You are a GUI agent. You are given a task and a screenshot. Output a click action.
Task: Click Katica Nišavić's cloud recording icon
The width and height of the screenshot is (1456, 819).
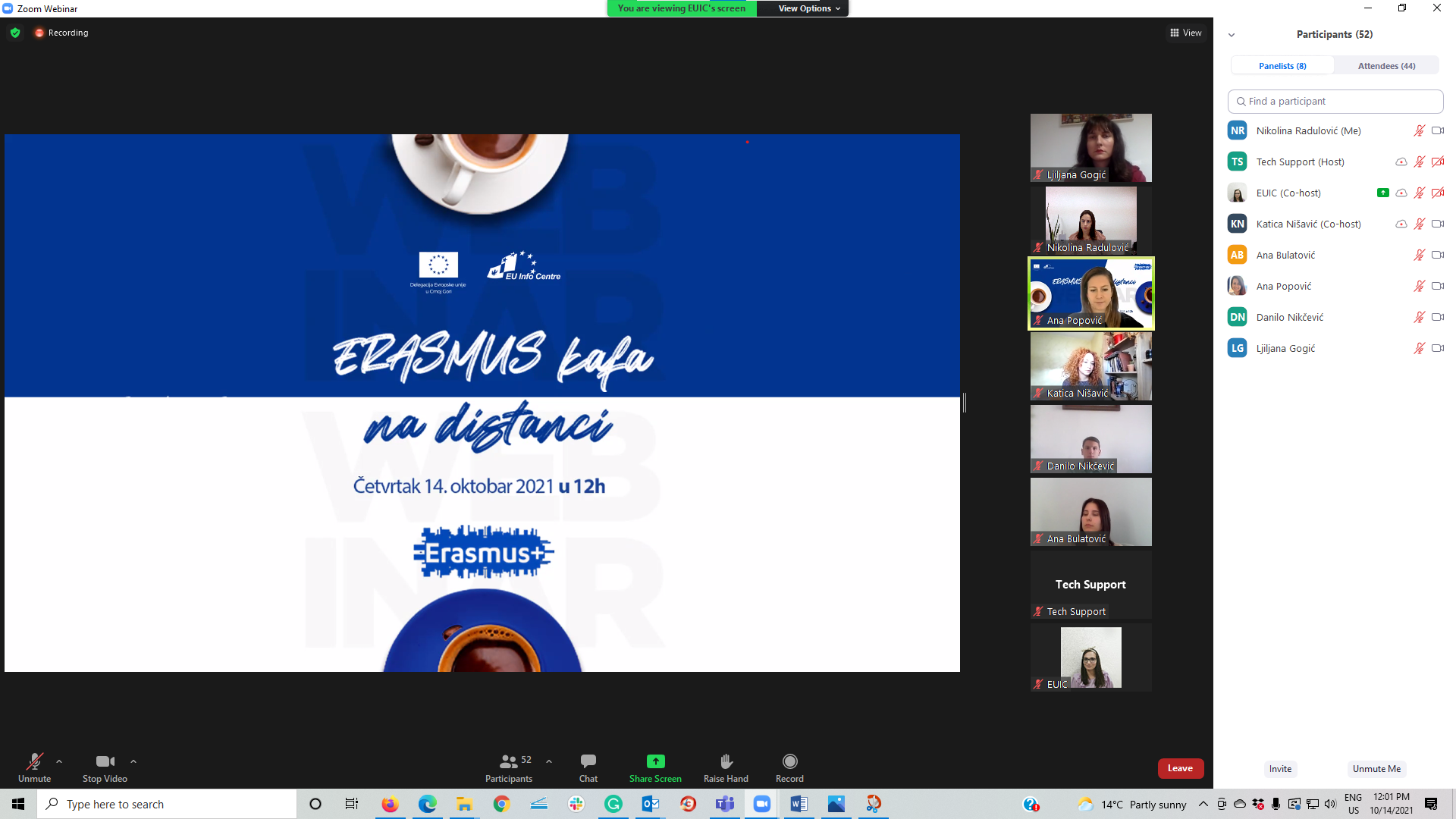pyautogui.click(x=1401, y=224)
